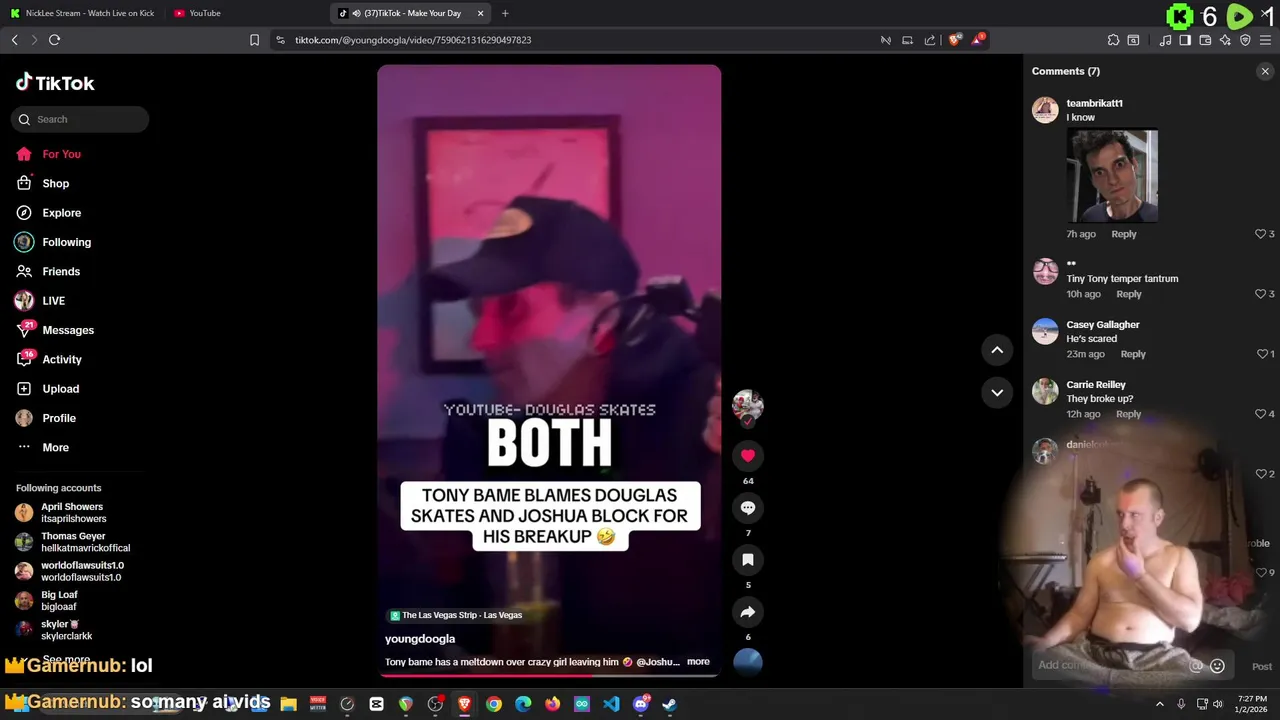Switch to the NickLee Stream Kick tab

[82, 13]
